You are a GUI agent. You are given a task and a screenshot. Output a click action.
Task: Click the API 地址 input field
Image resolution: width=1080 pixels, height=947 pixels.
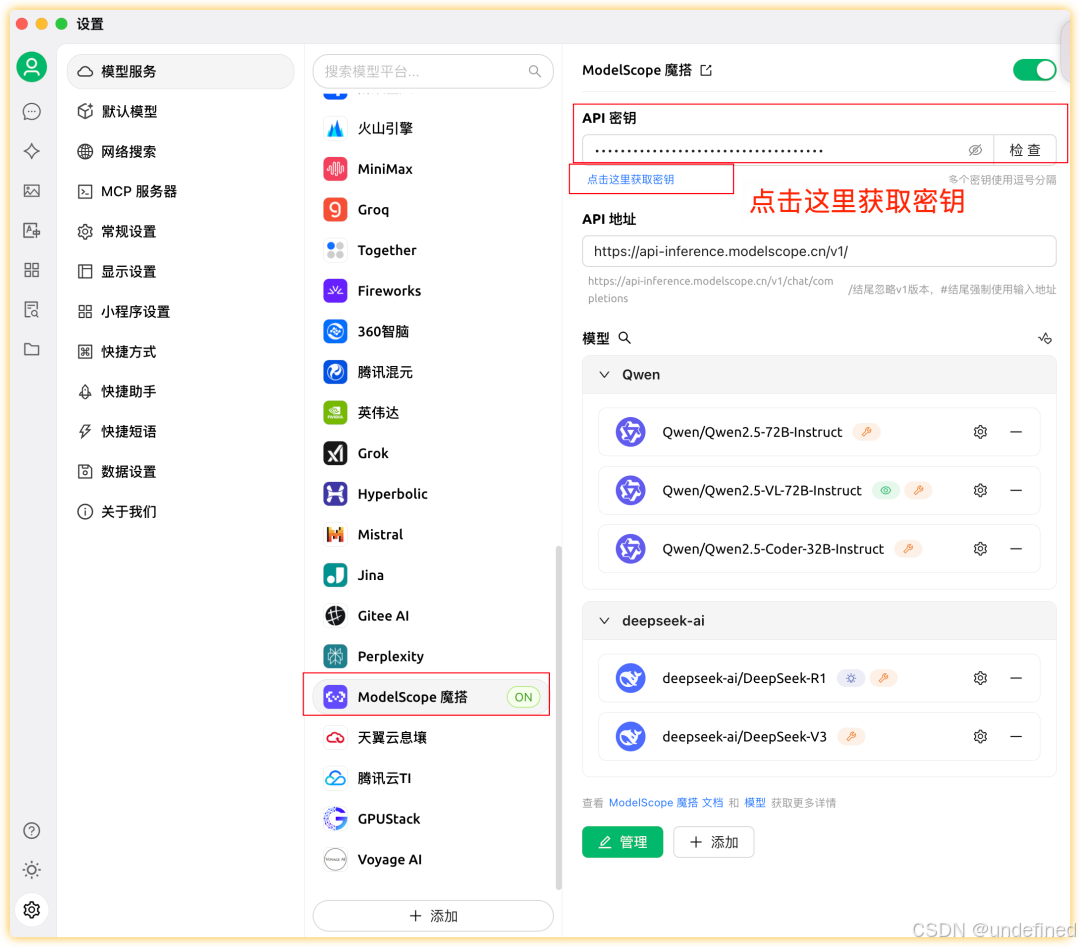coord(819,251)
